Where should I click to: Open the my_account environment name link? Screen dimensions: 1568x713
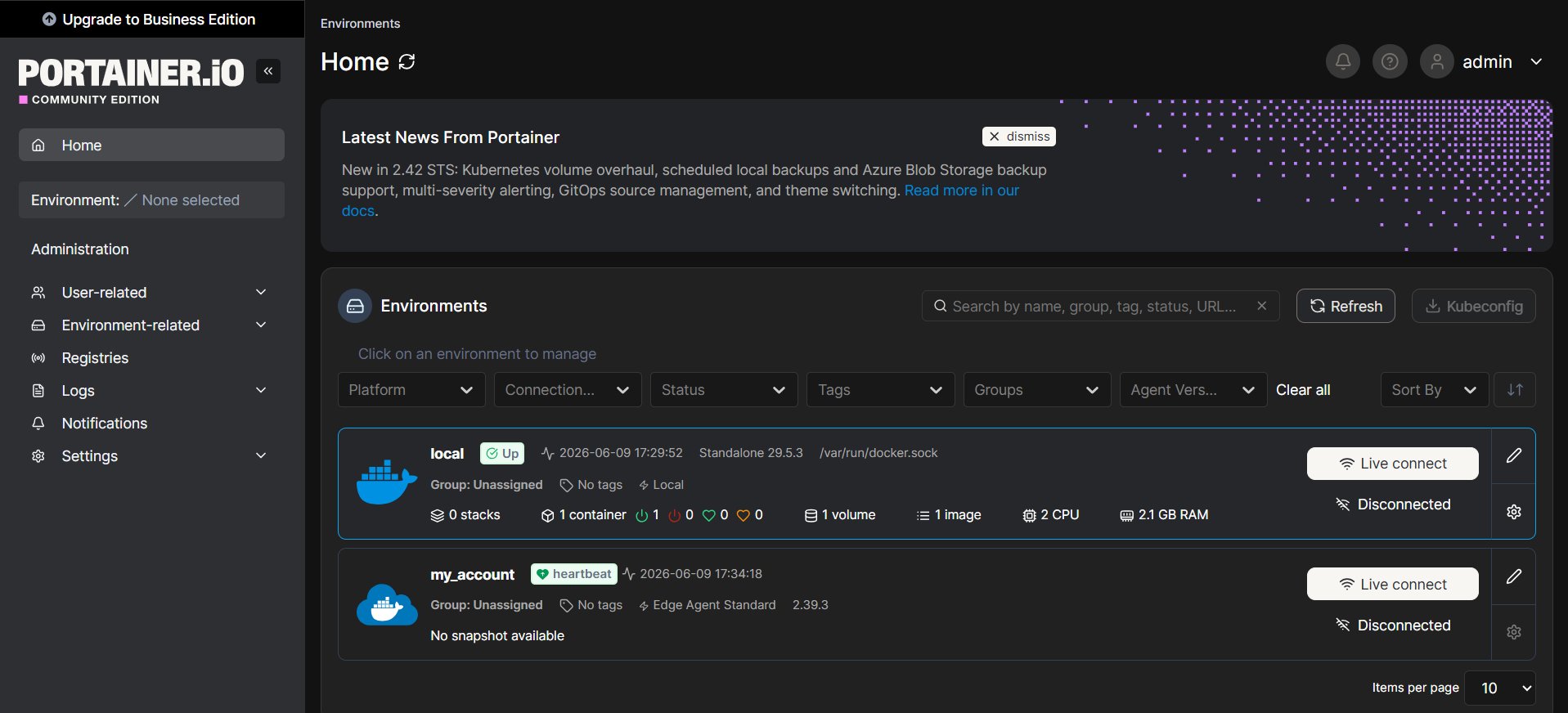[473, 575]
